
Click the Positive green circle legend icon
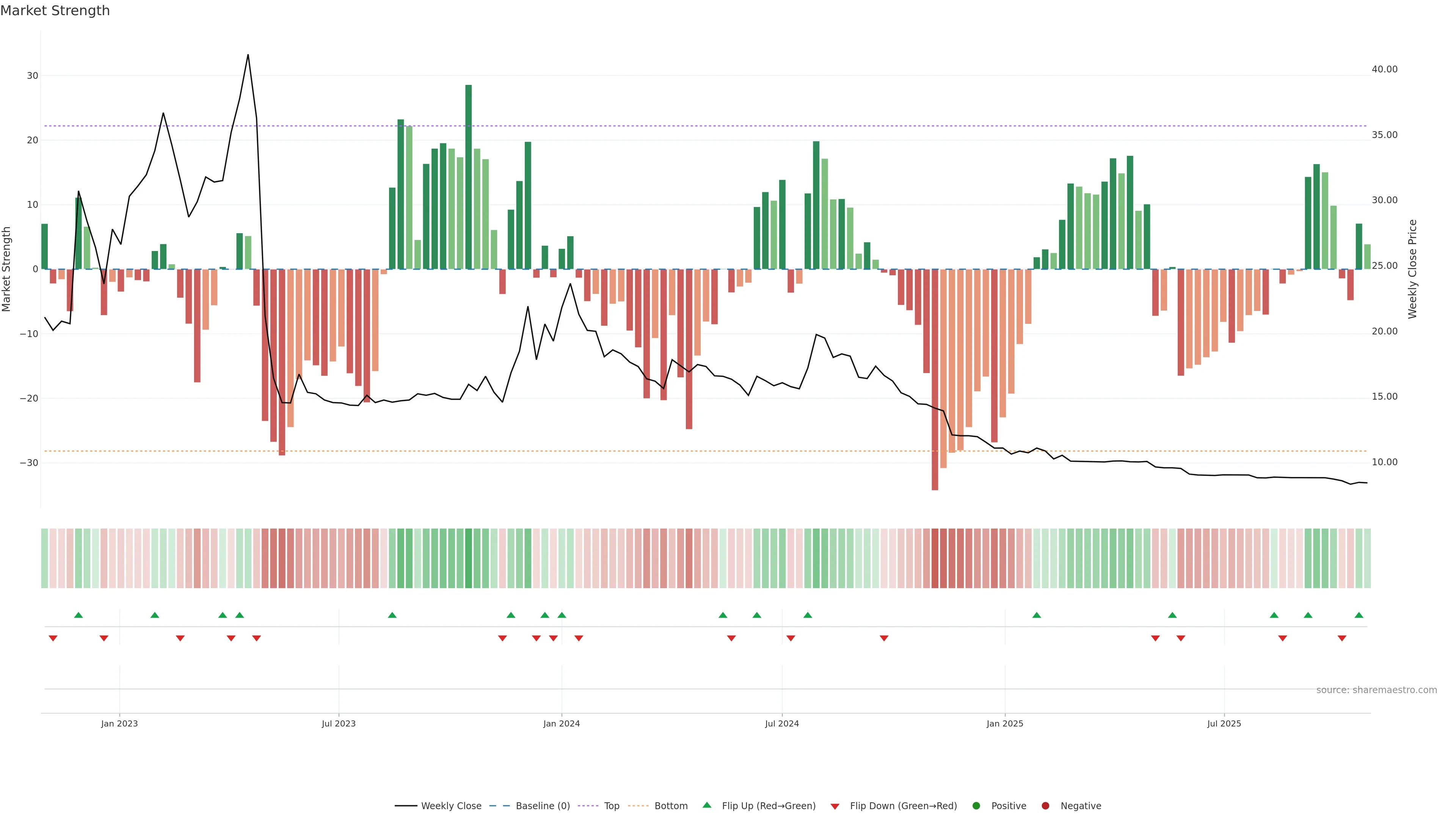click(x=976, y=806)
